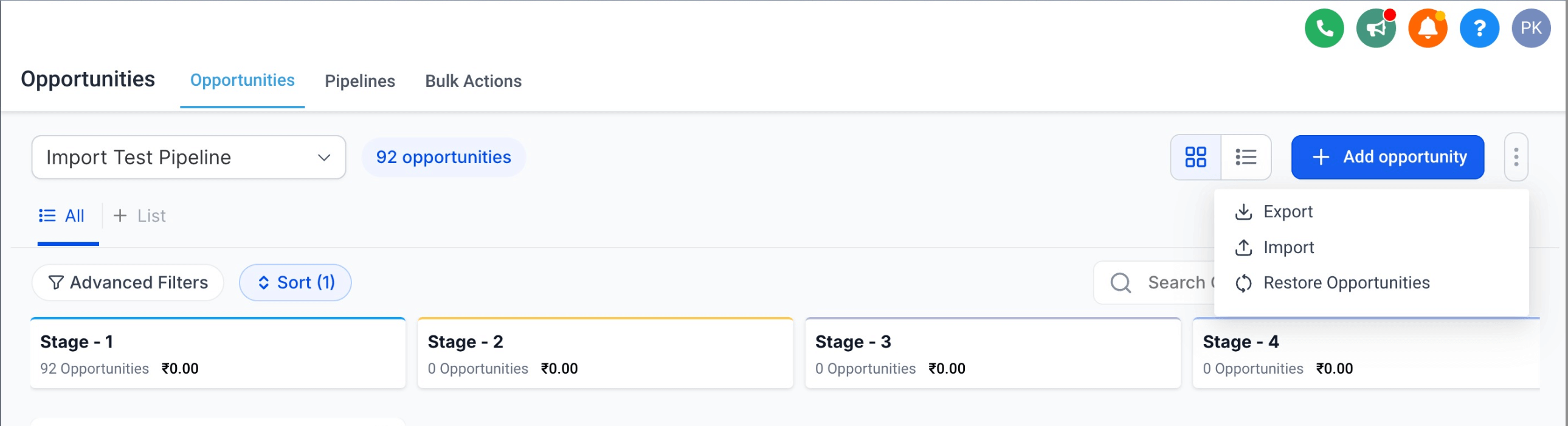The image size is (1568, 426).
Task: Switch to list view layout
Action: 1246,157
